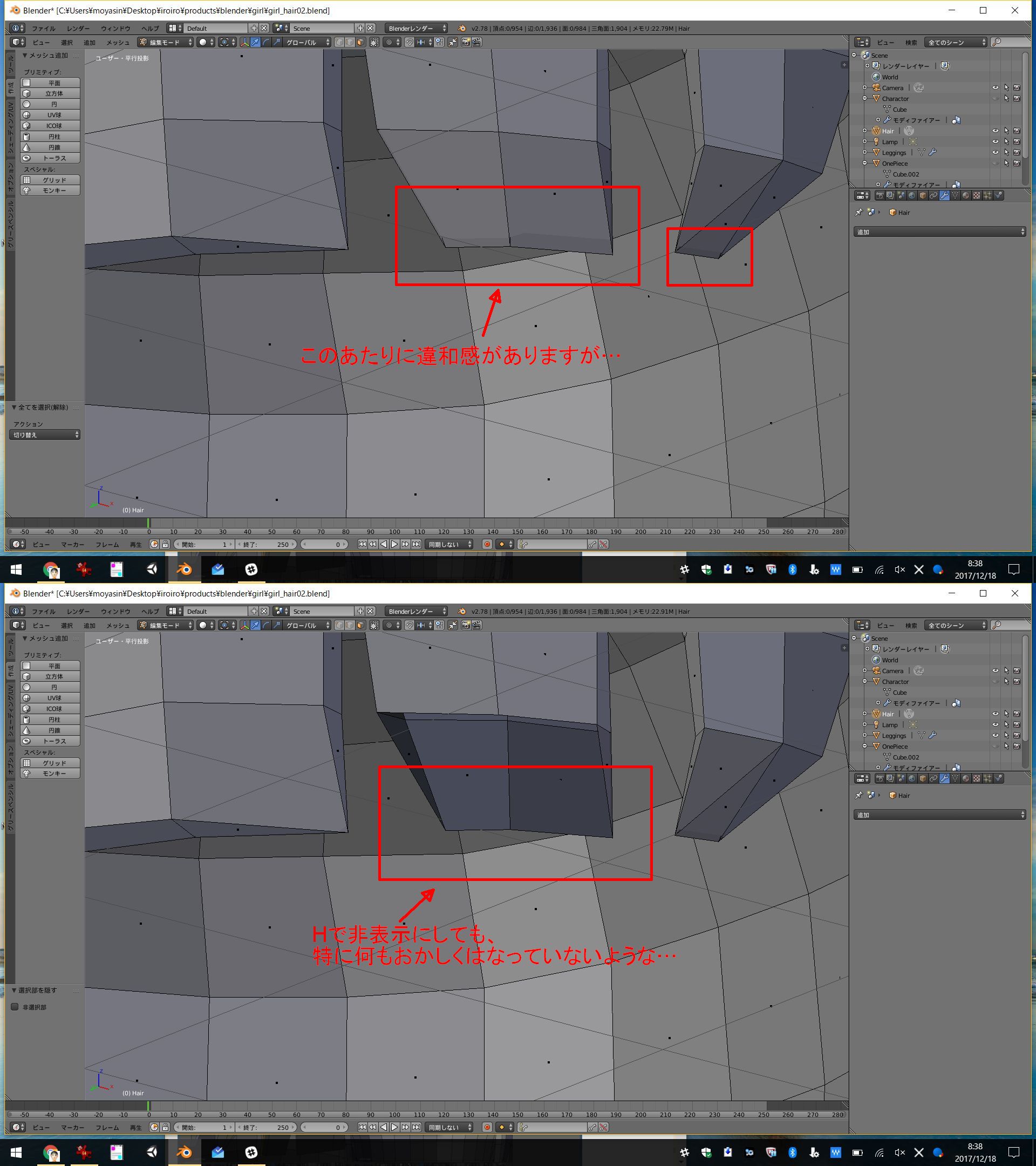This screenshot has width=1036, height=1166.
Task: Toggle limit selection to visible, top window header
Action: click(374, 42)
